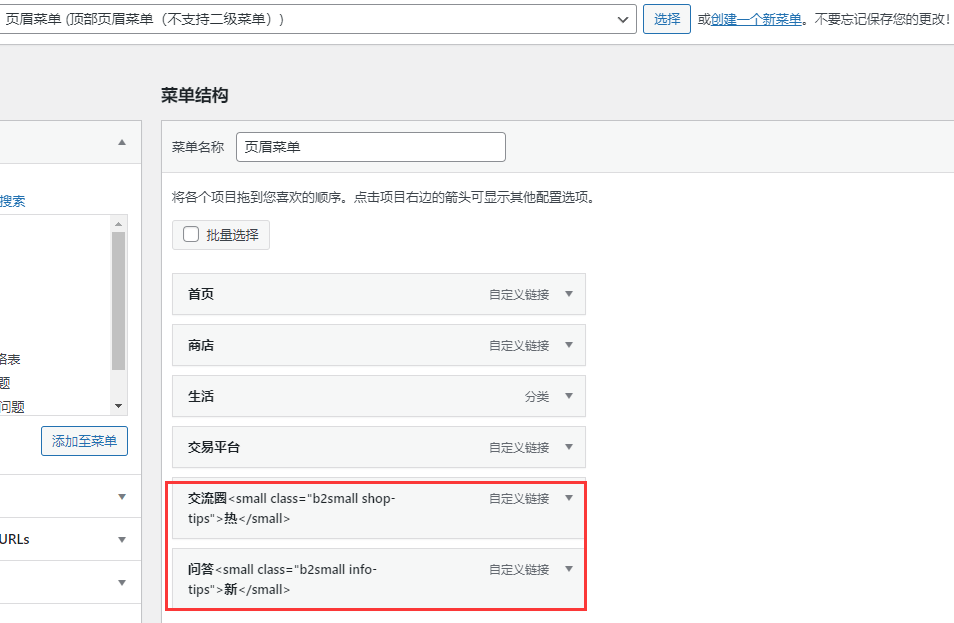Open the 创建一个新菜单 link

tap(755, 19)
